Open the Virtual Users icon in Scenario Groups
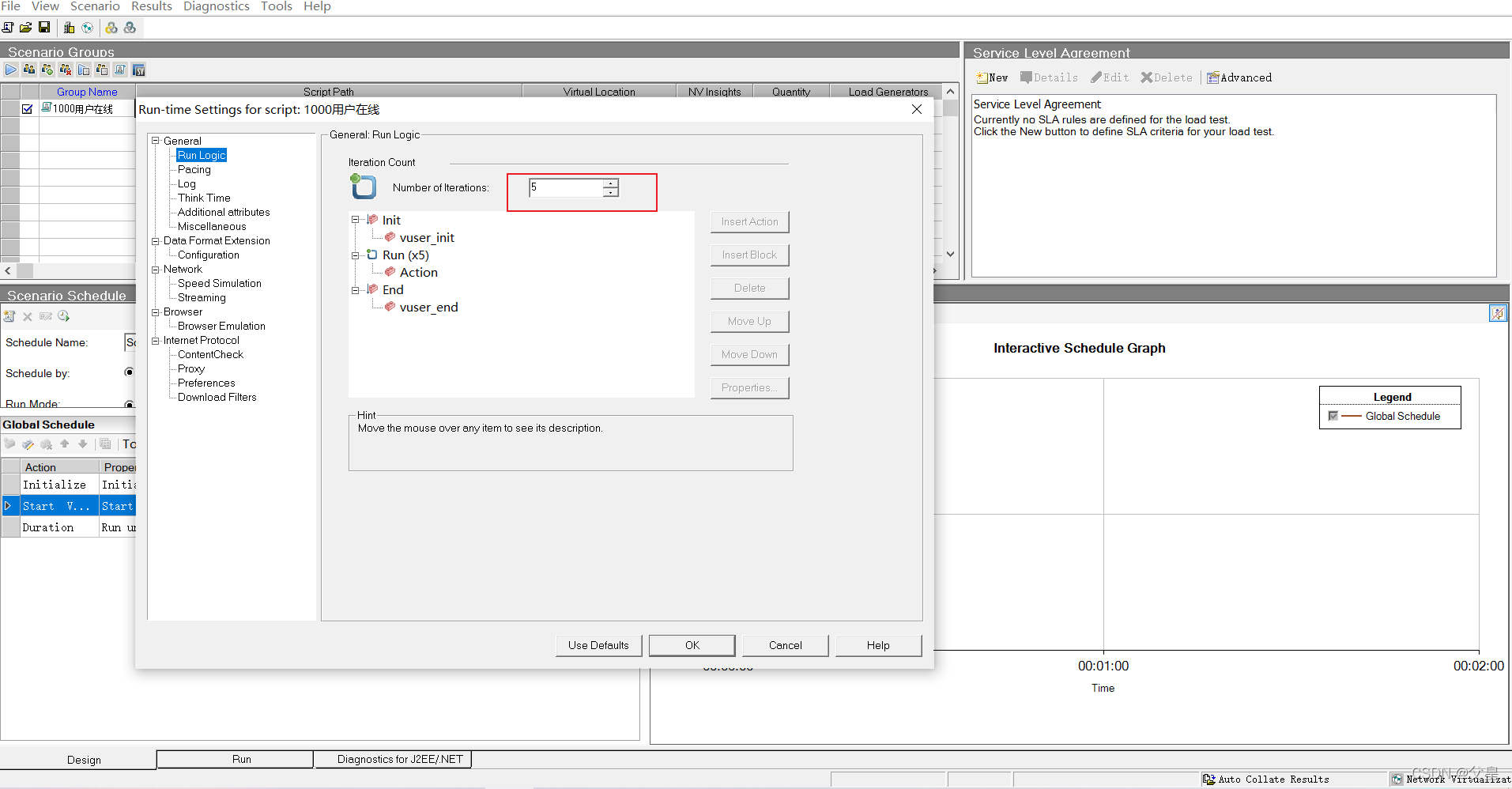 (29, 70)
